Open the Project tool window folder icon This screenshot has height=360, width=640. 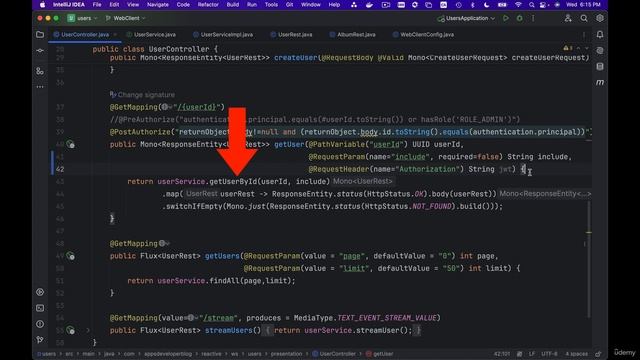click(x=40, y=35)
